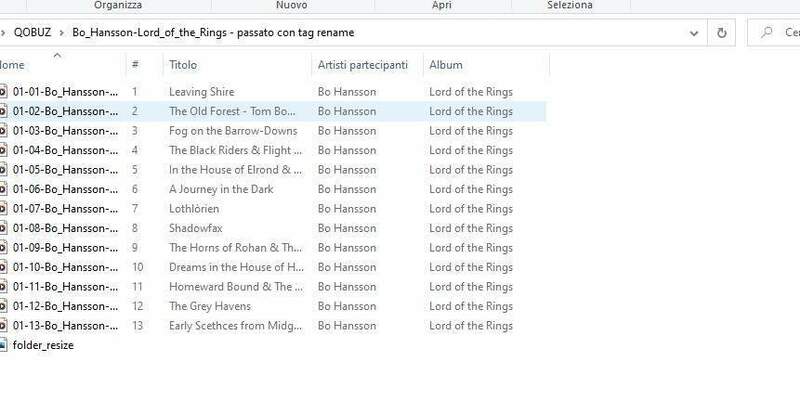Click the audio icon beside 01-04-Bo_Hansson
Image resolution: width=800 pixels, height=413 pixels.
3,150
